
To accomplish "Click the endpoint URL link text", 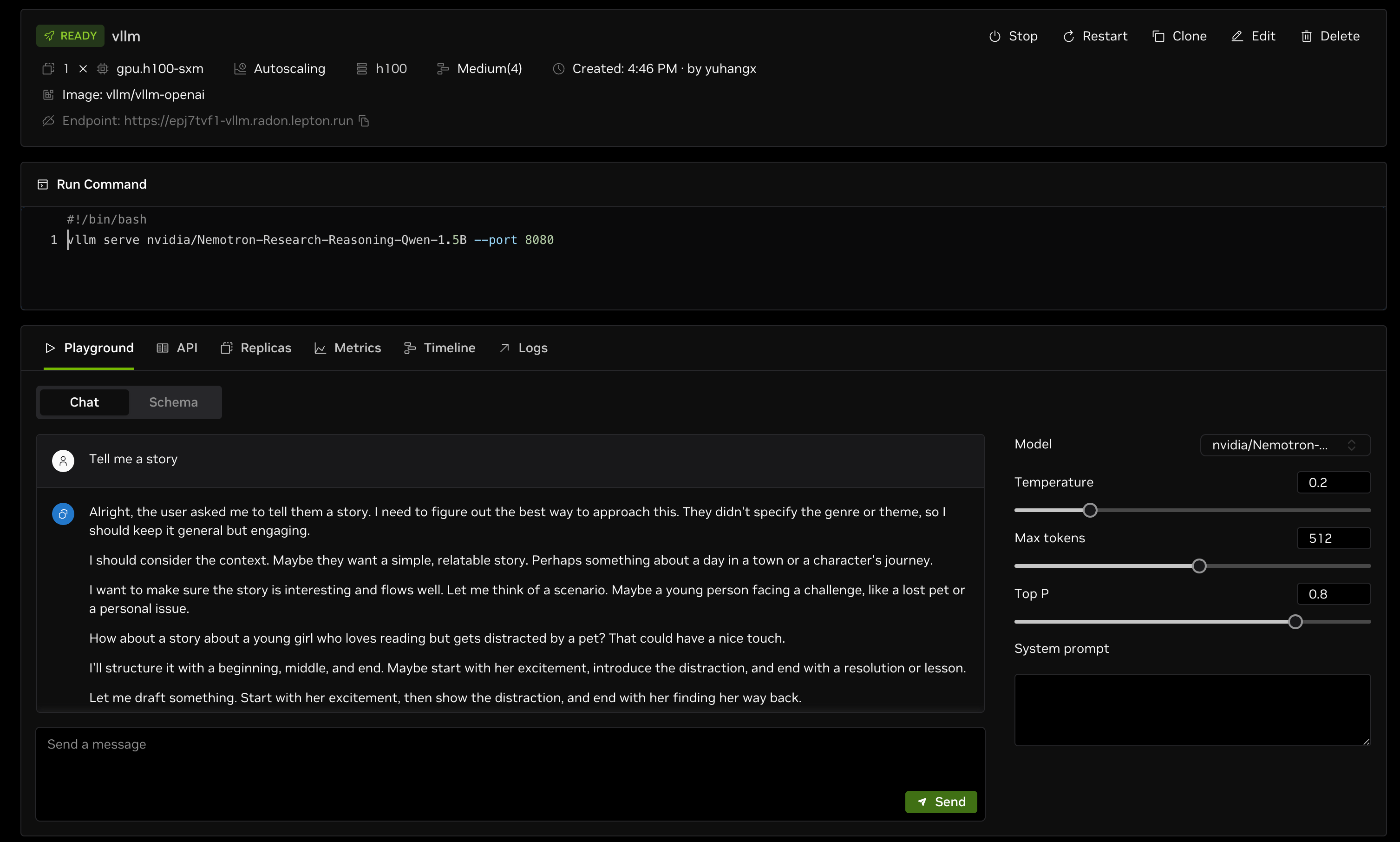I will (238, 121).
